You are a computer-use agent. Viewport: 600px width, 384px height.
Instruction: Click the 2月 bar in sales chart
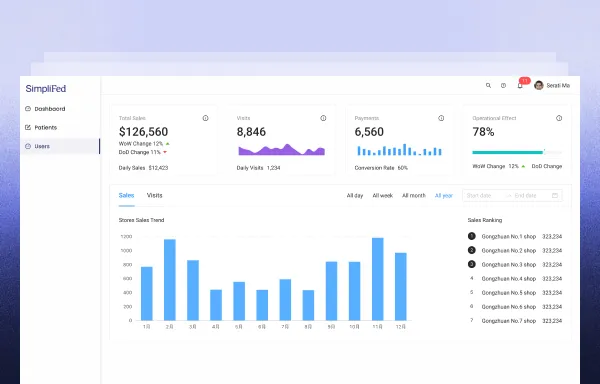170,280
